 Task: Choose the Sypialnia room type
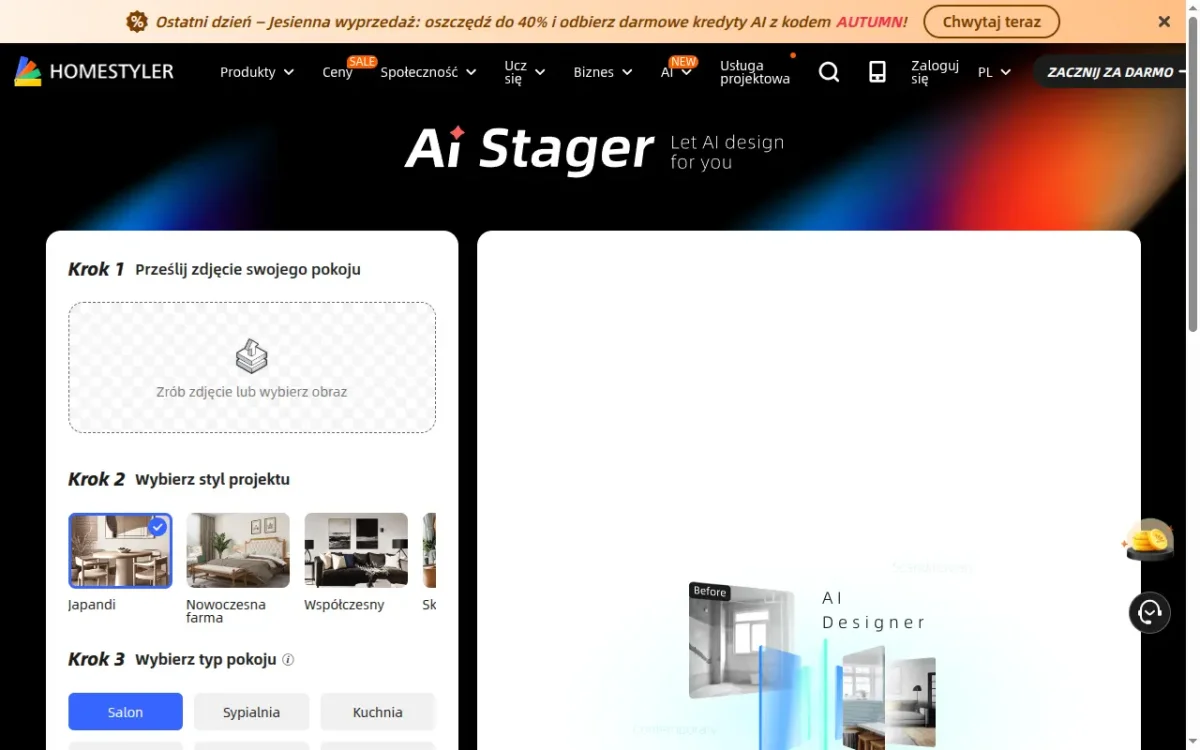click(x=251, y=712)
